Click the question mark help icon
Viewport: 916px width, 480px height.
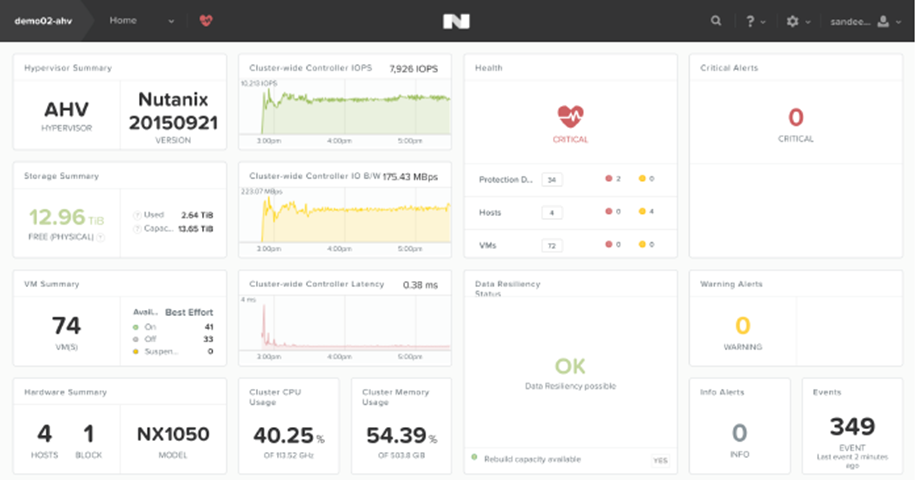click(750, 20)
